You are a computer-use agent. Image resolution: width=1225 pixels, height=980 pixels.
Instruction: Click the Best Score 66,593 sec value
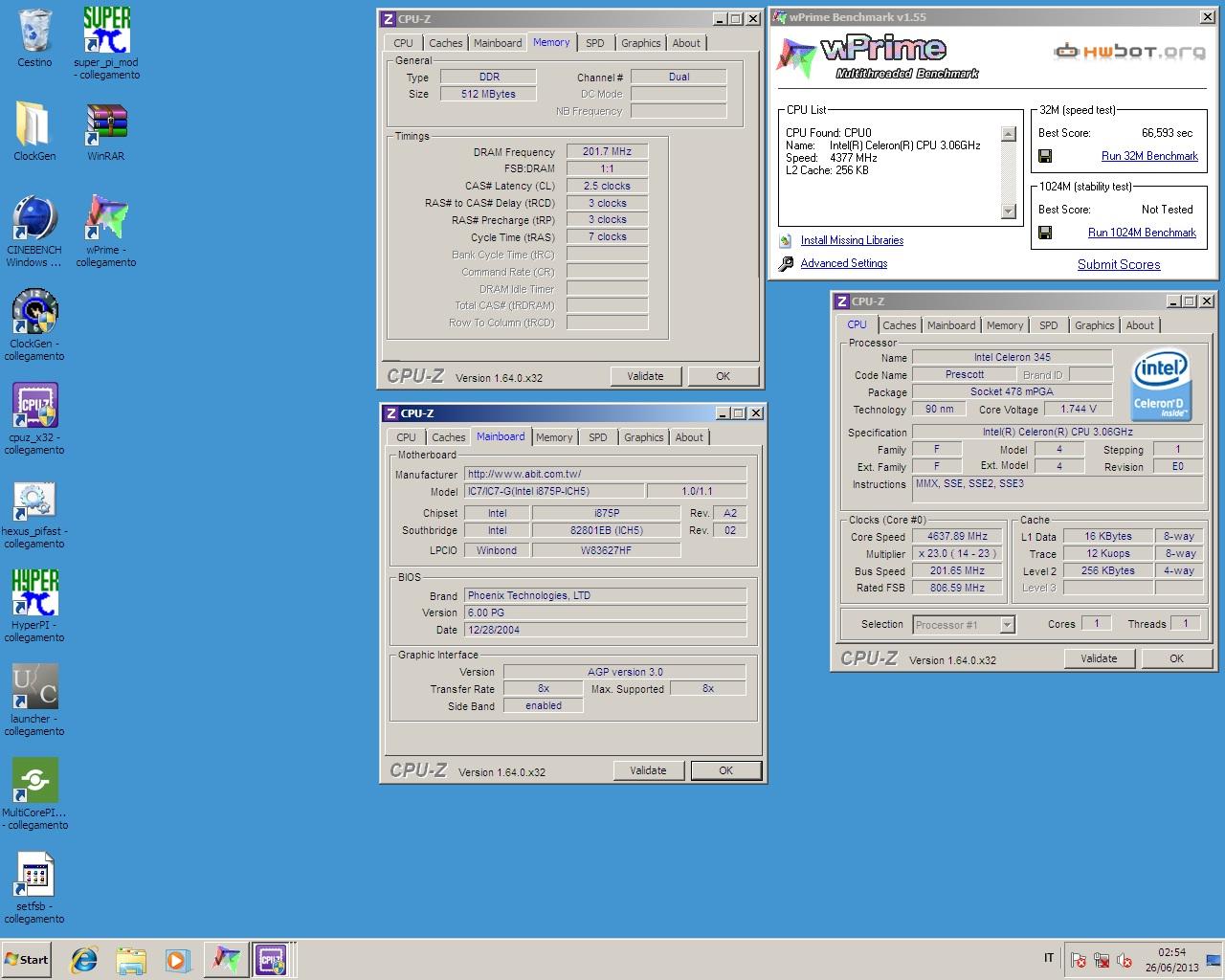(x=1167, y=134)
